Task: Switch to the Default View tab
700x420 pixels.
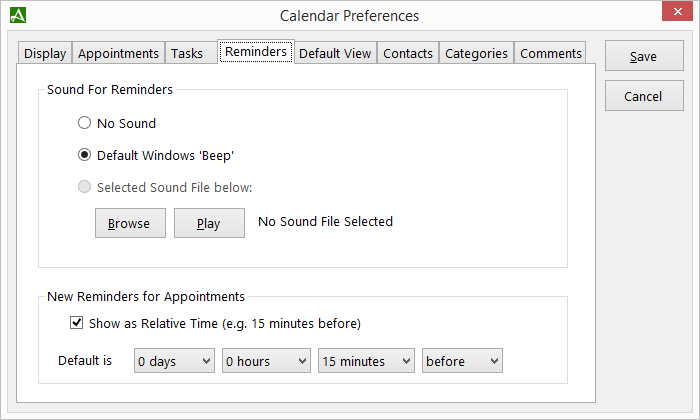Action: [x=335, y=53]
